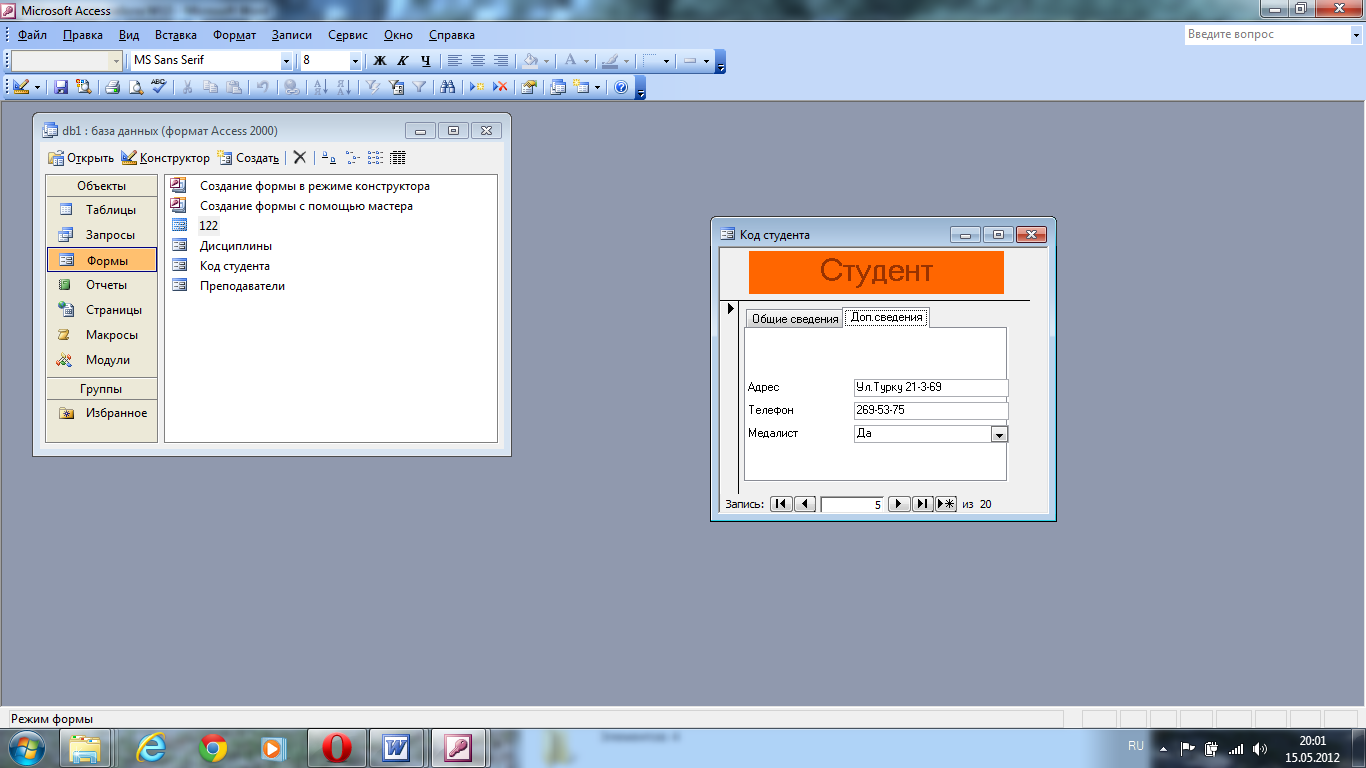Open the object selector dropdown
This screenshot has height=768, width=1366.
click(114, 61)
